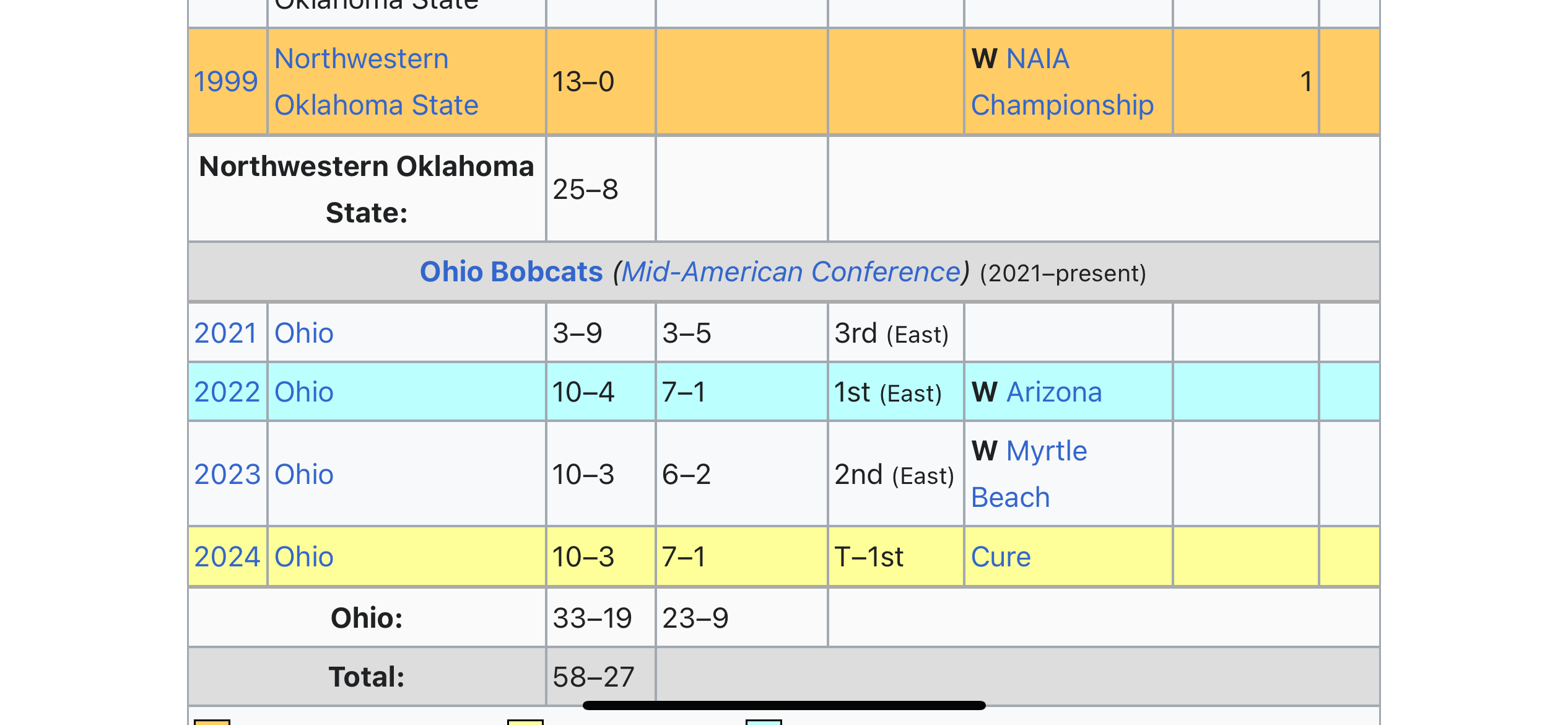Select the orange legend color swatch

(x=212, y=722)
